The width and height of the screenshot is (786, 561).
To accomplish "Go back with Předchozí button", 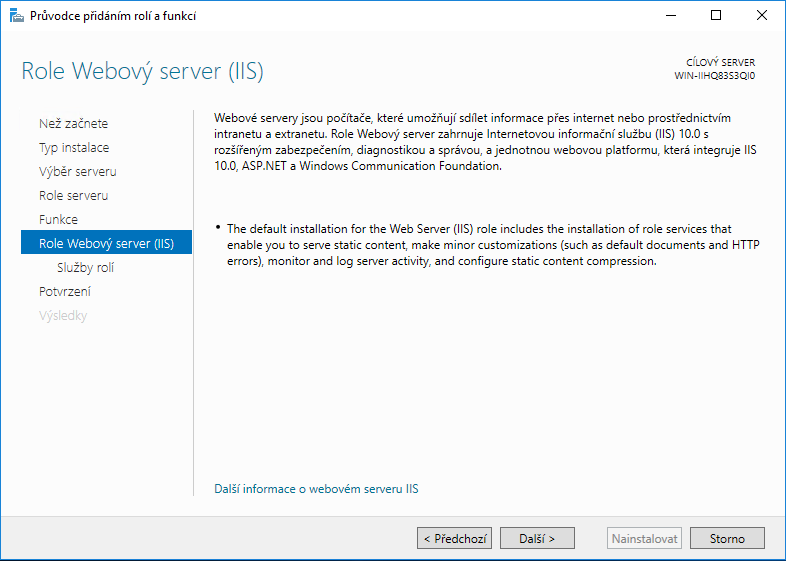I will click(455, 538).
